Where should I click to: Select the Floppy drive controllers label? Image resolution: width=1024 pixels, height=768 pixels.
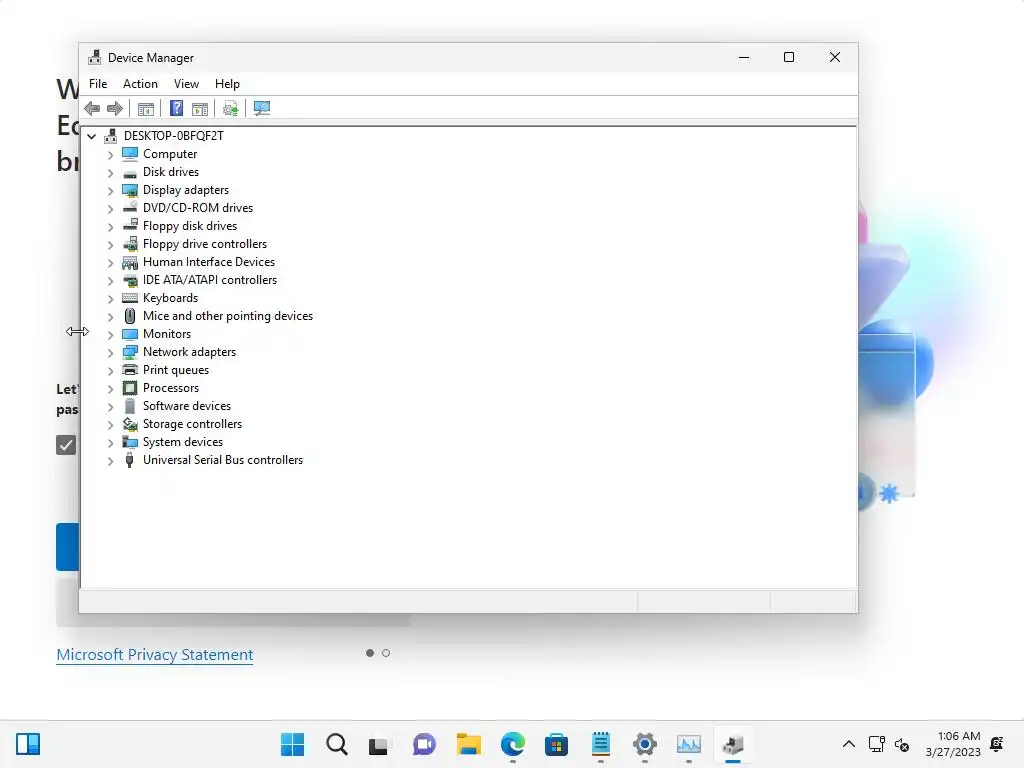[x=205, y=244]
